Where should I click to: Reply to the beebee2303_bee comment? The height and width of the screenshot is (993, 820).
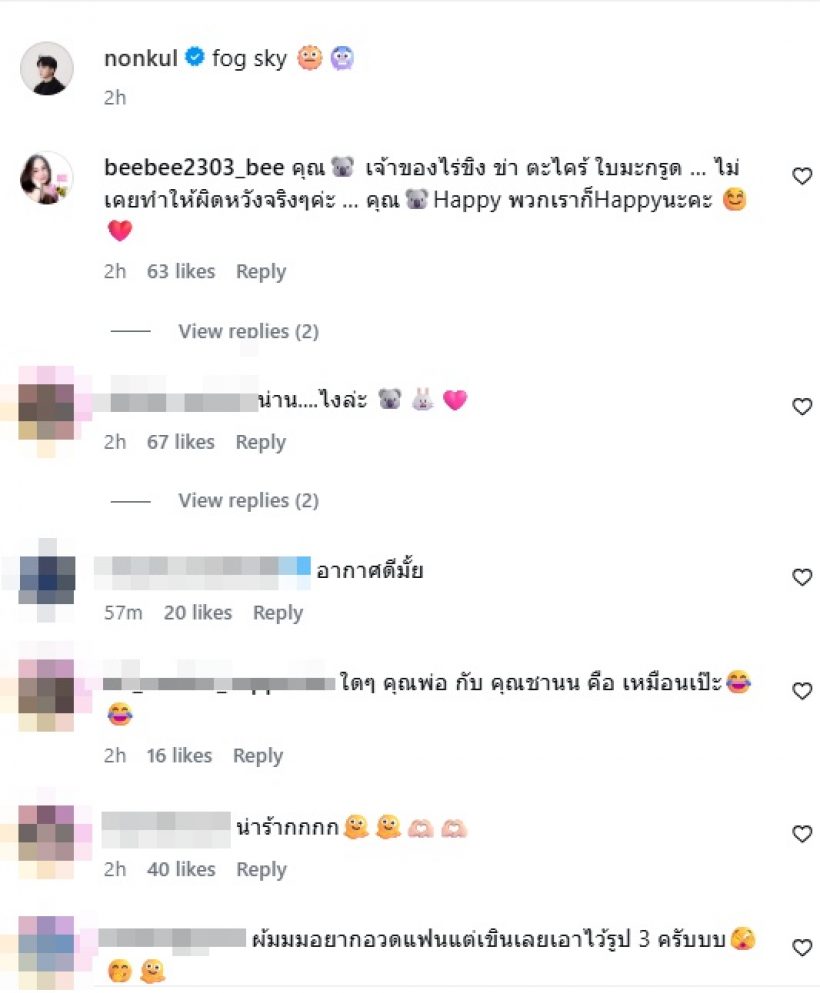coord(261,272)
